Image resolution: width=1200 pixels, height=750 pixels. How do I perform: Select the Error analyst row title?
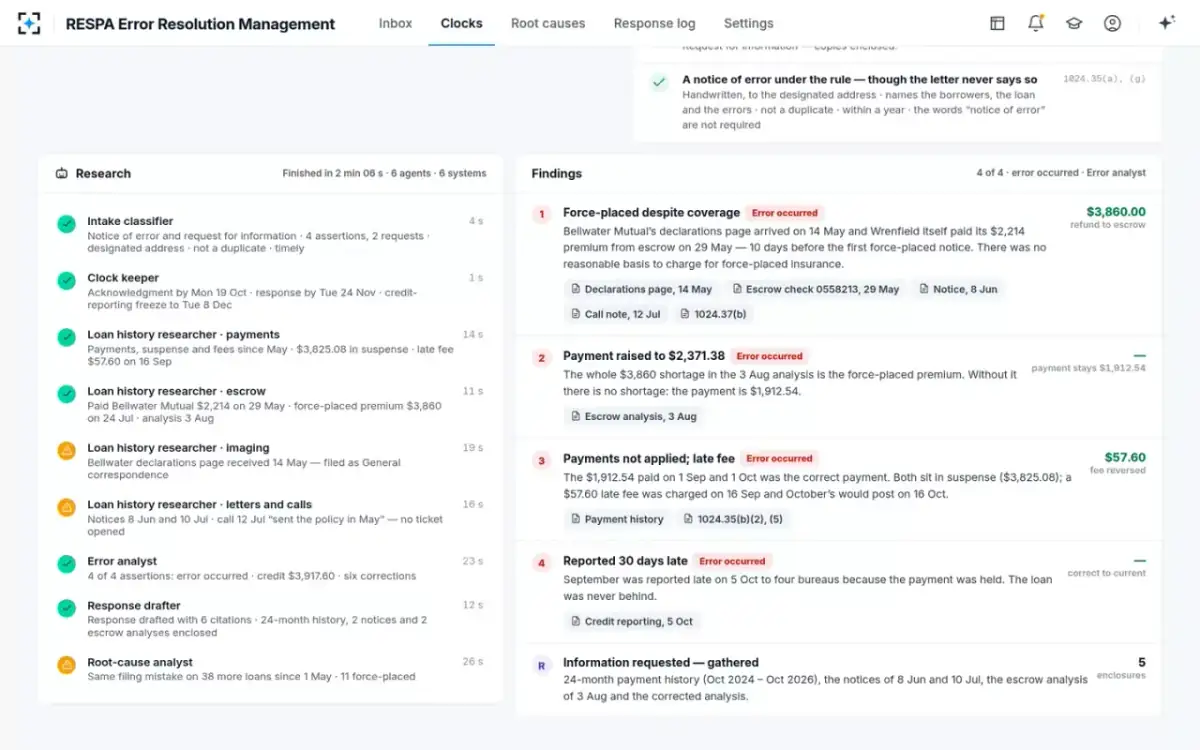pos(122,561)
